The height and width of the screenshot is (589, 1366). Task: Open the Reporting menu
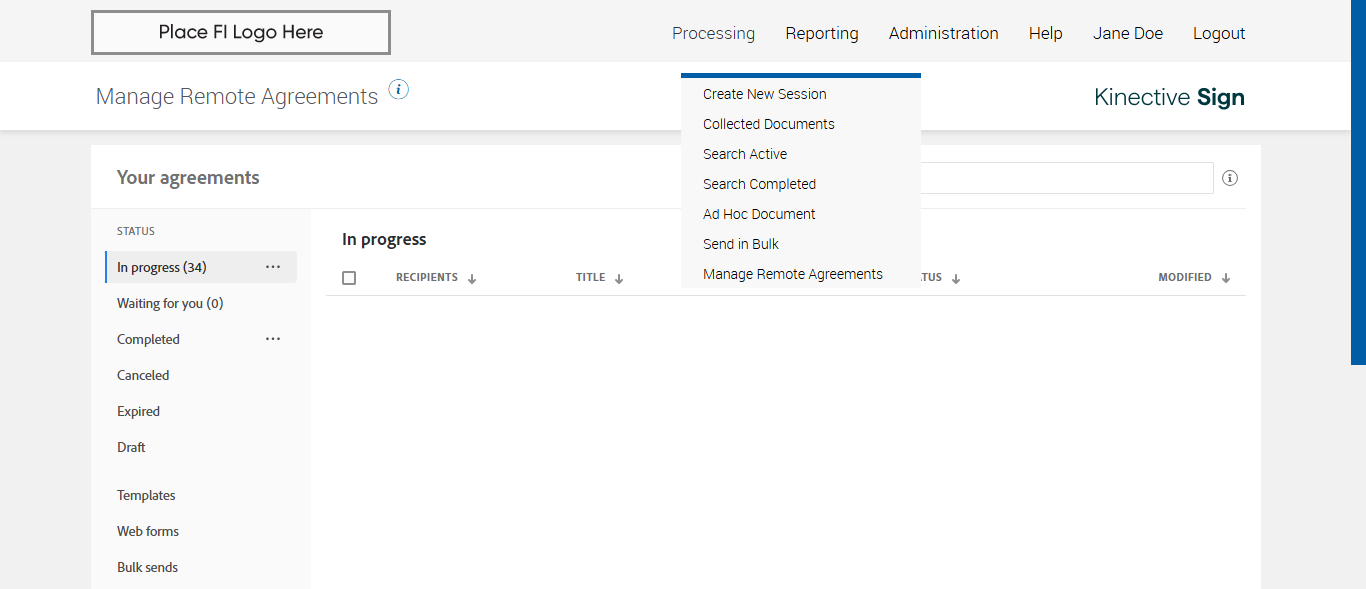pos(822,33)
